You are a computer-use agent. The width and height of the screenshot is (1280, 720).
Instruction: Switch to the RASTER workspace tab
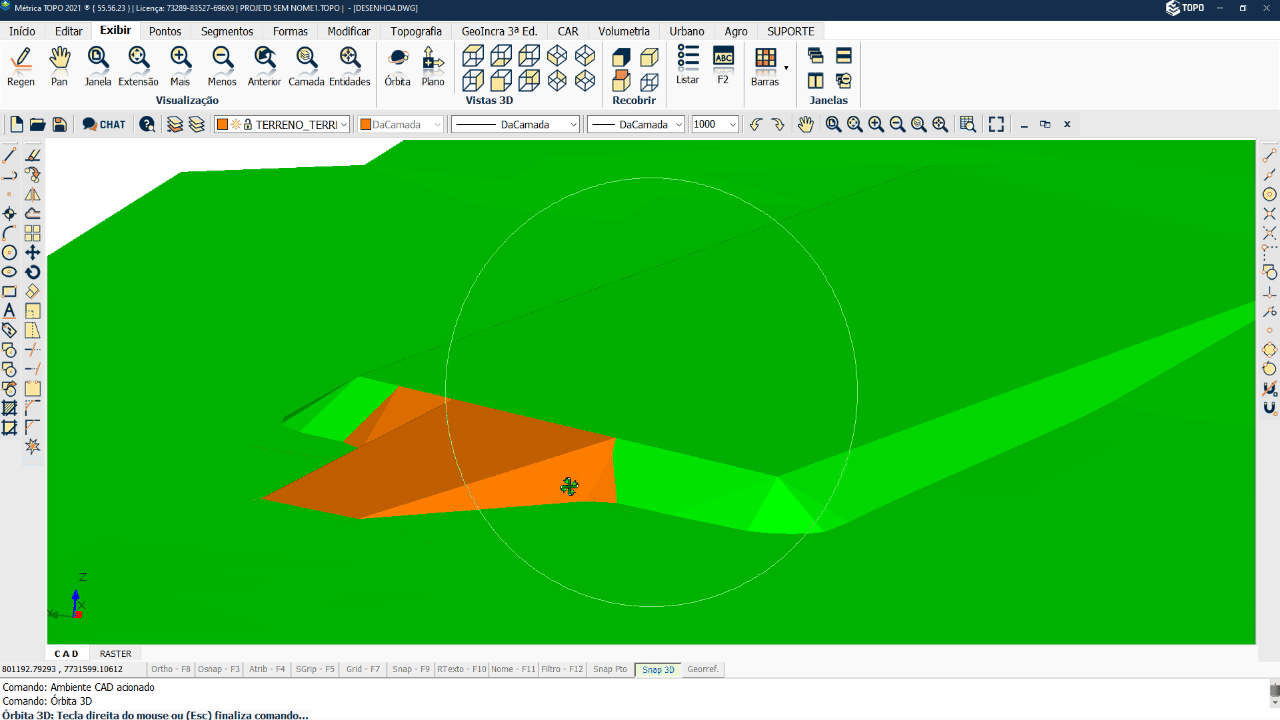(115, 654)
